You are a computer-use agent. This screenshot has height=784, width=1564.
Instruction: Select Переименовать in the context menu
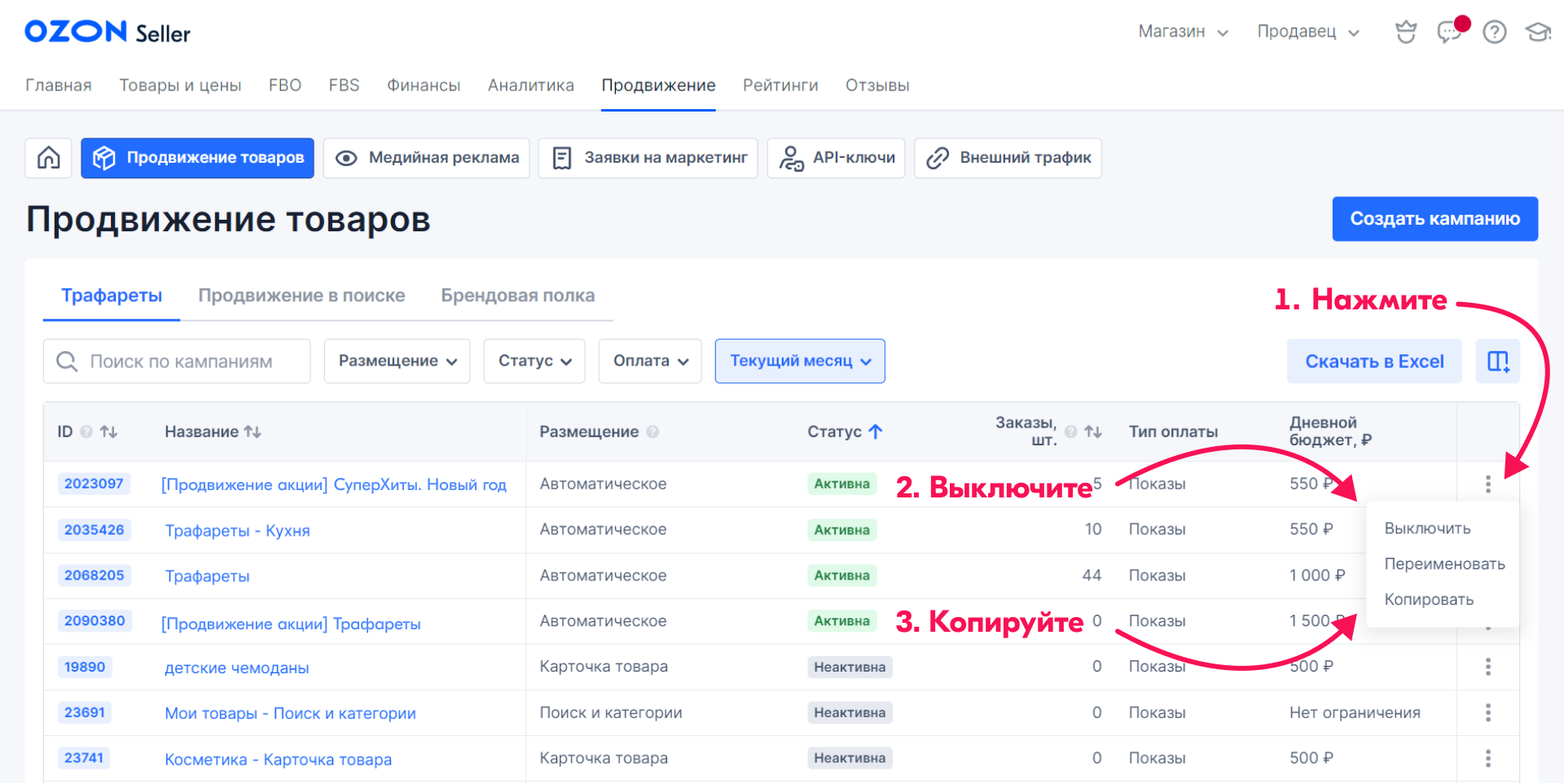(x=1444, y=564)
